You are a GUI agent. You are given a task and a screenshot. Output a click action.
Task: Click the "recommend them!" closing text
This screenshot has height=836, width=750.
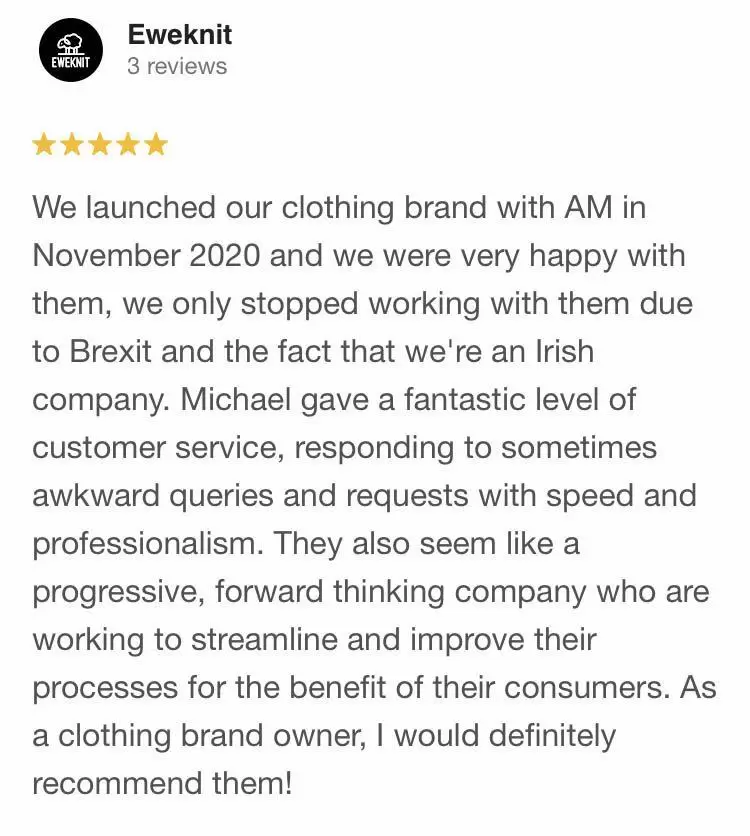tap(162, 783)
